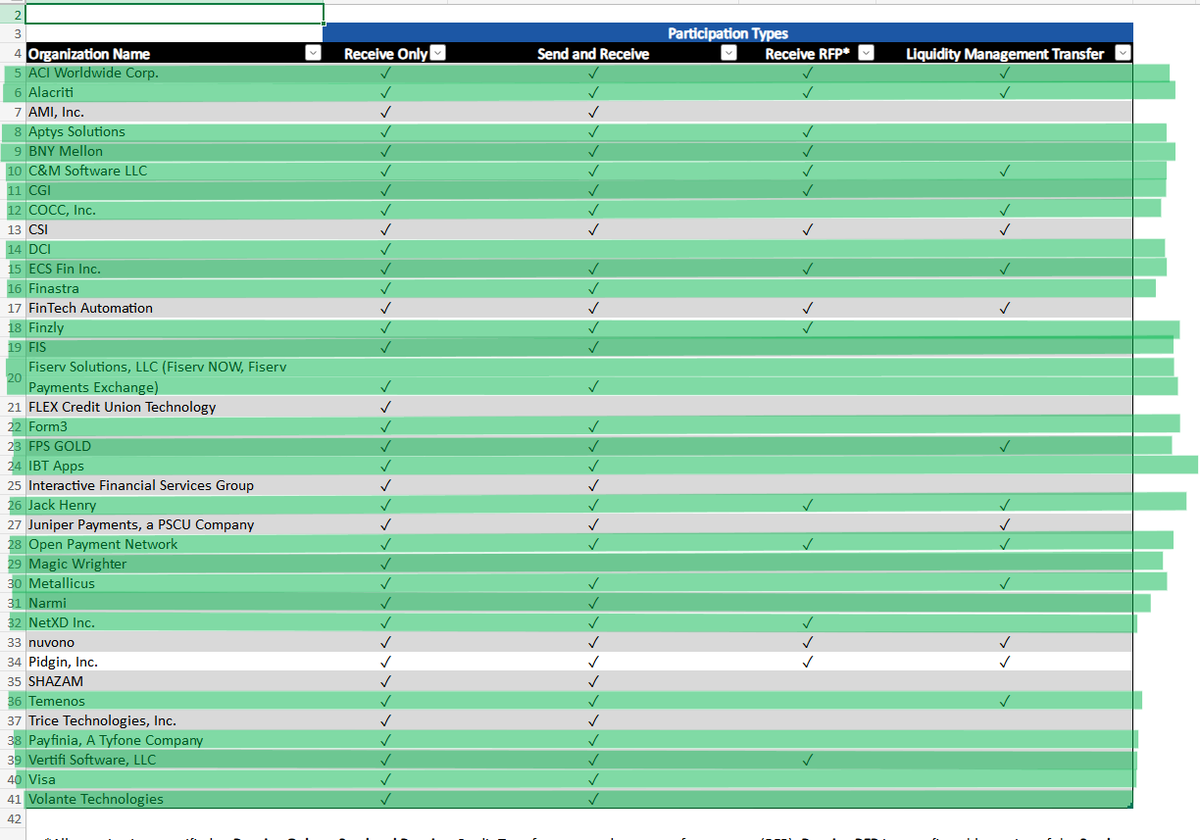
Task: Select the Finastra cell
Action: [x=174, y=288]
